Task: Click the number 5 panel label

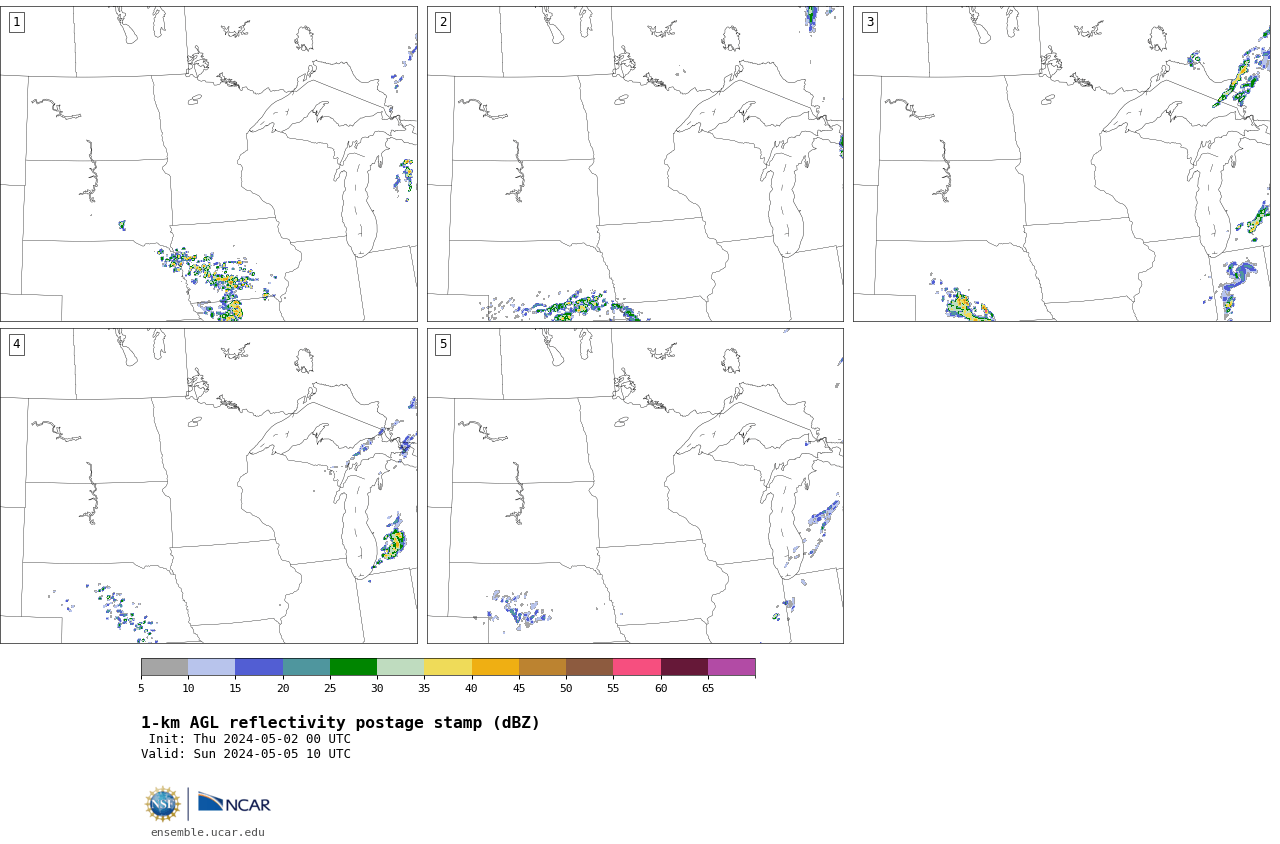Action: click(443, 344)
